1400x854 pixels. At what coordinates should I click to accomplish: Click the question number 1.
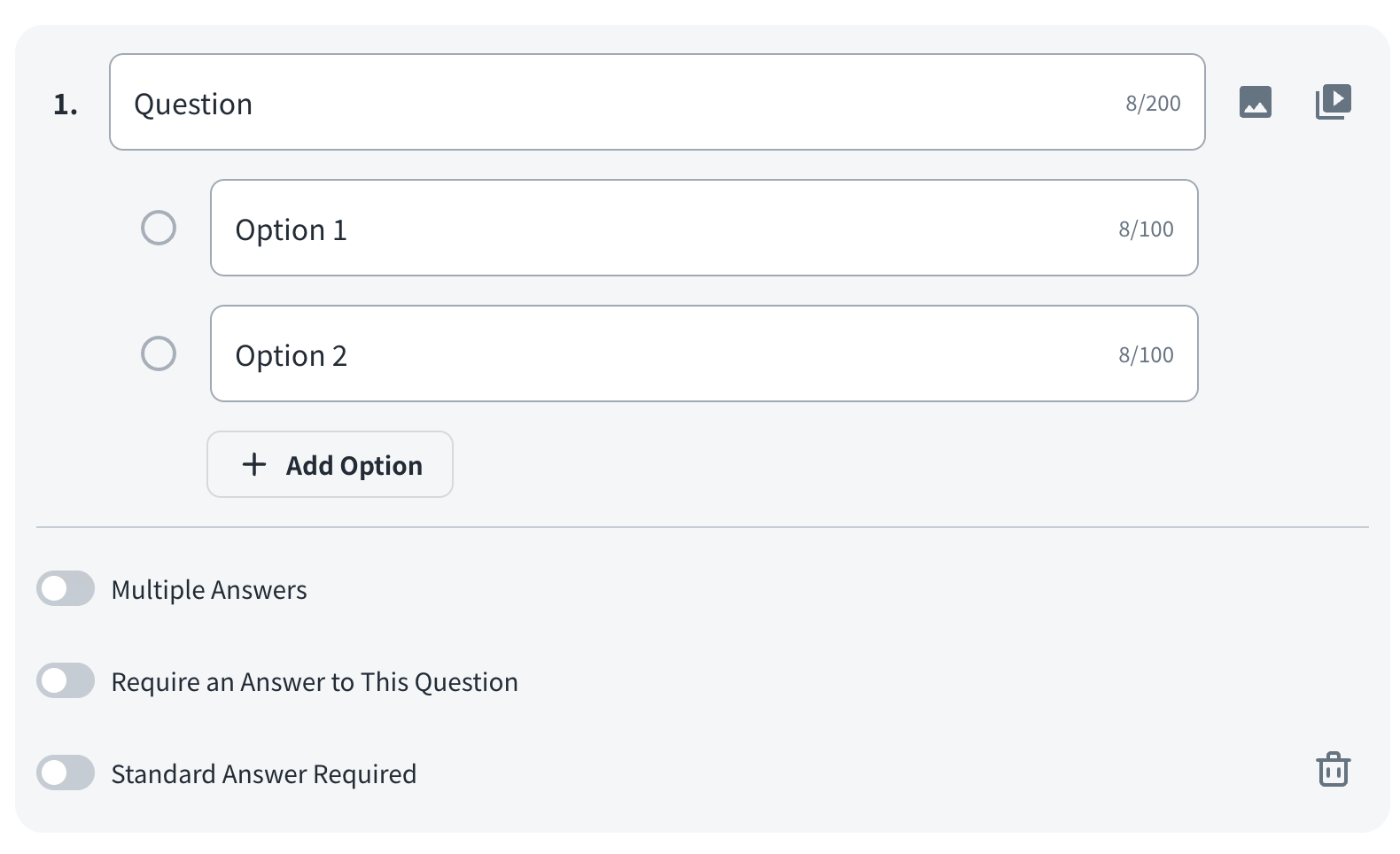(x=66, y=105)
